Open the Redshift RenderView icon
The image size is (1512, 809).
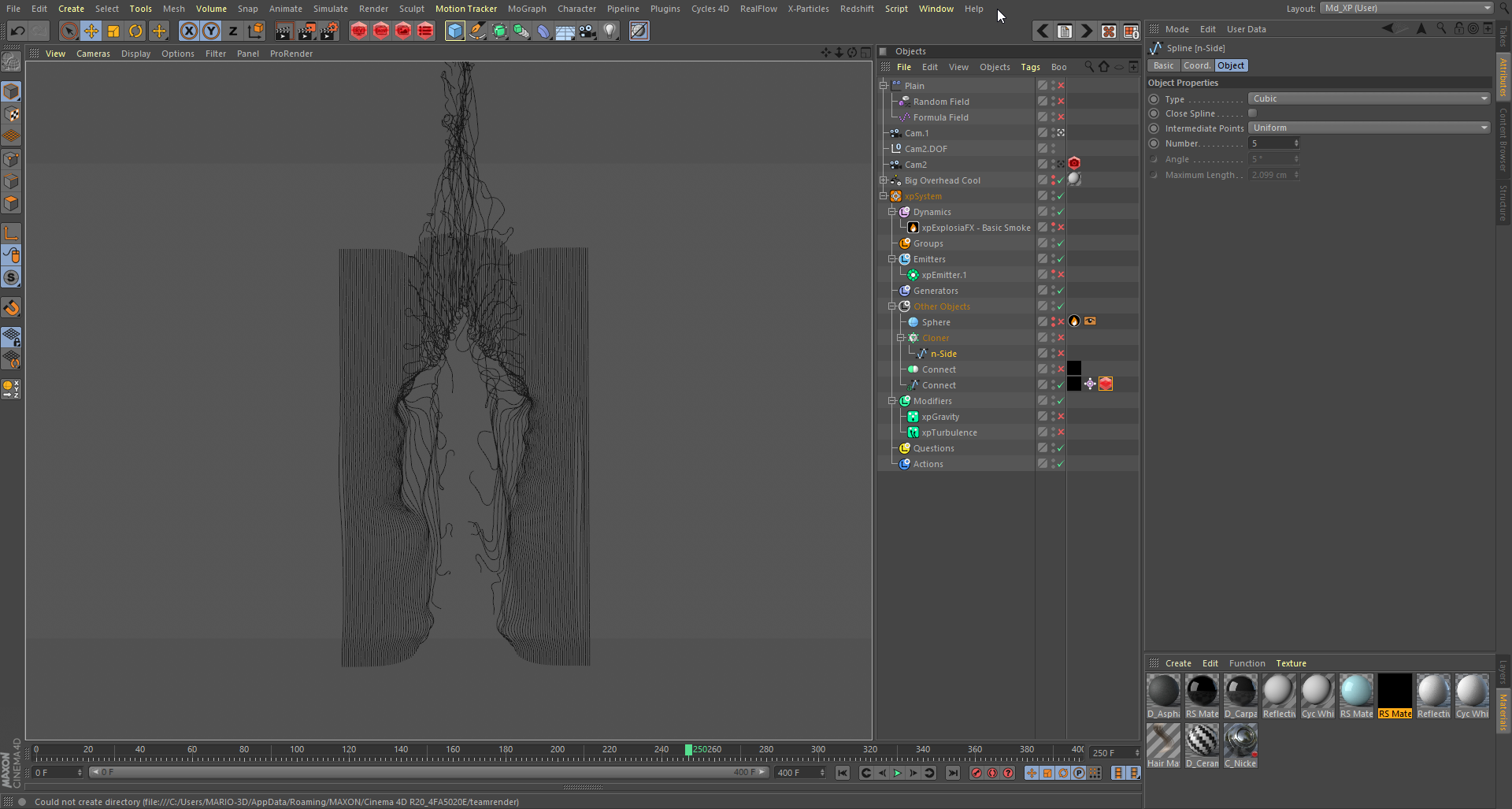click(359, 31)
